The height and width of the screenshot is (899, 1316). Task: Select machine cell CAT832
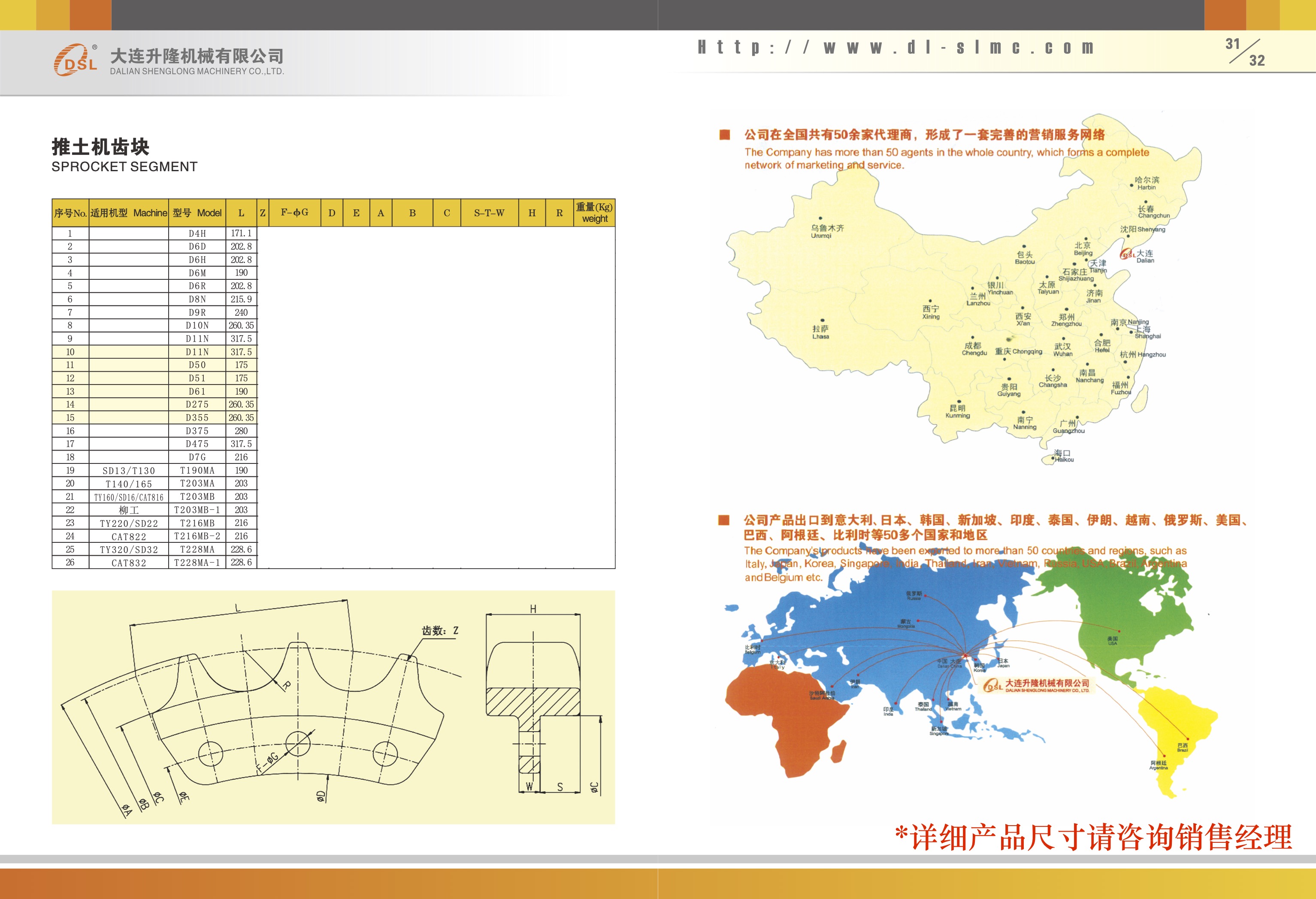pyautogui.click(x=129, y=563)
